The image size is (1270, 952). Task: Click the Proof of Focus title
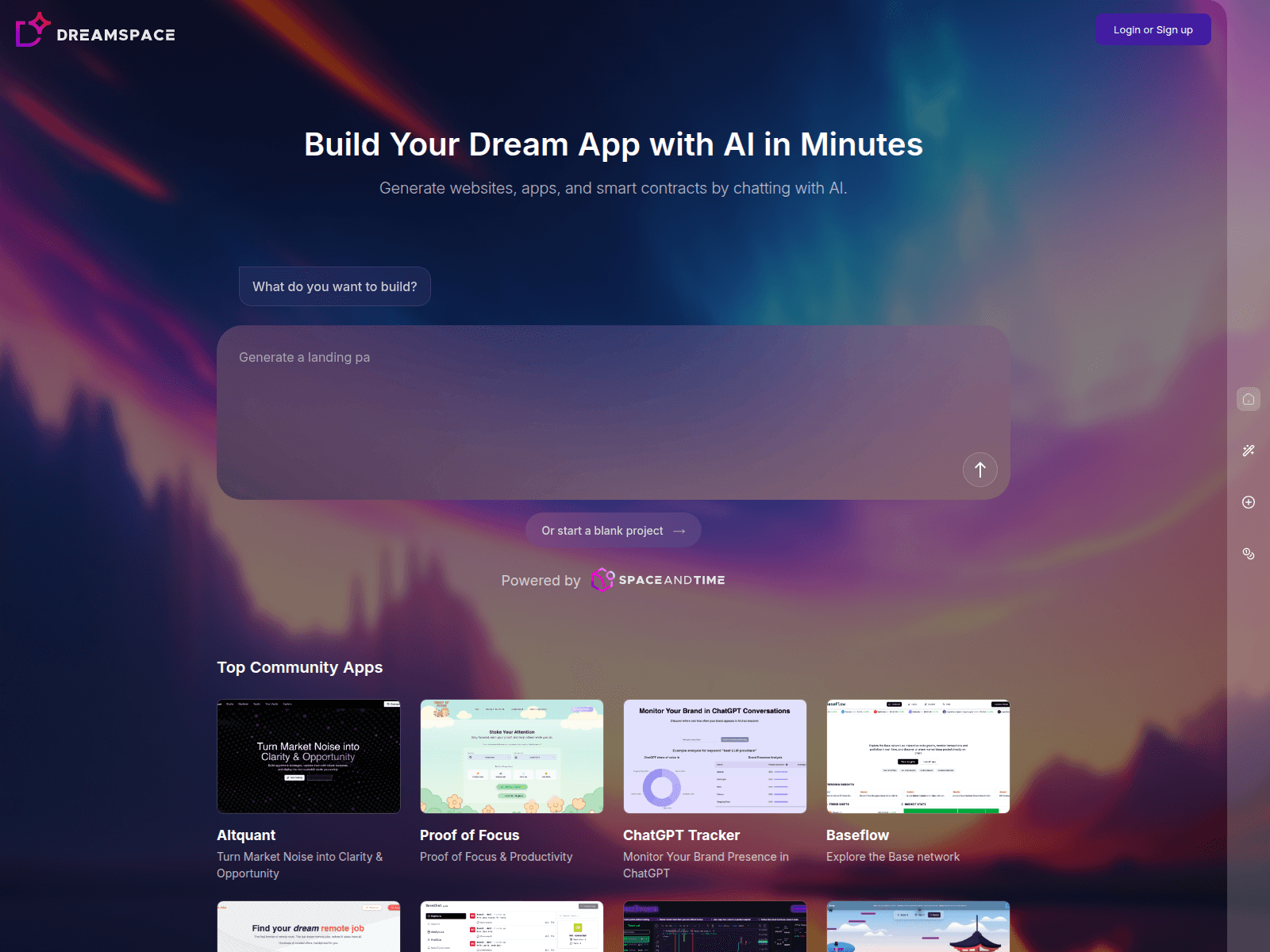(x=470, y=835)
